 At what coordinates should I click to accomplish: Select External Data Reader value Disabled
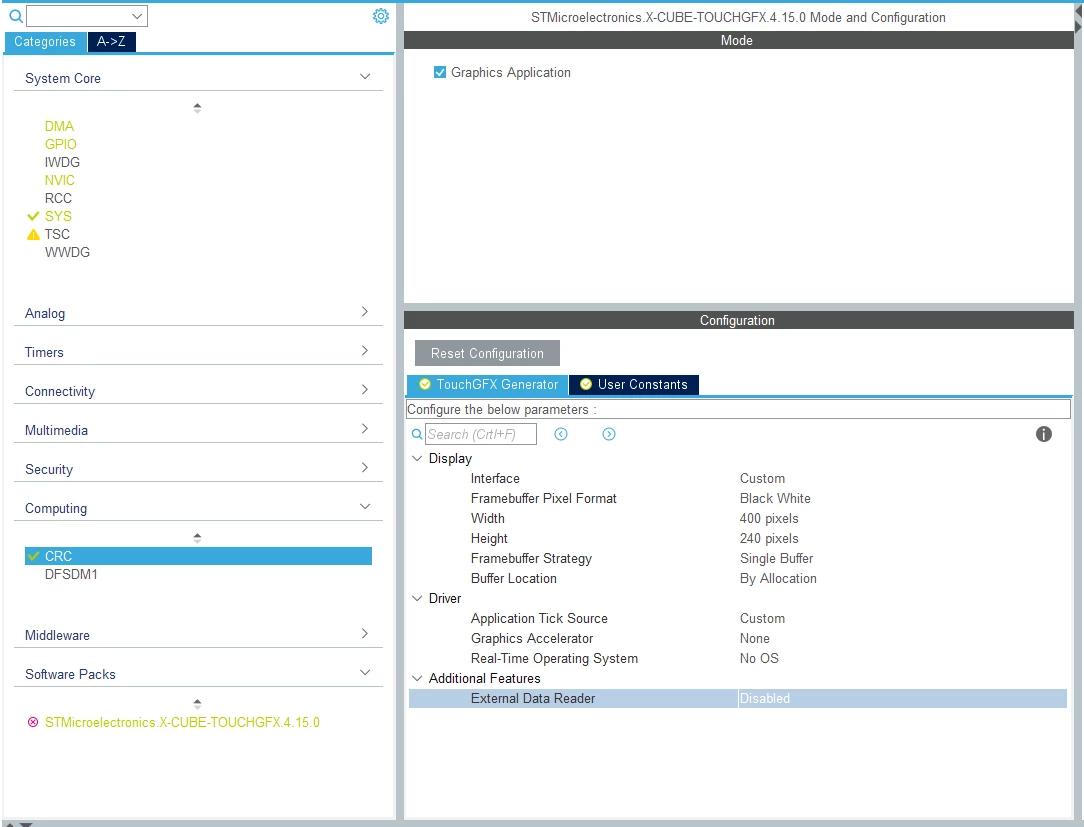tap(765, 698)
